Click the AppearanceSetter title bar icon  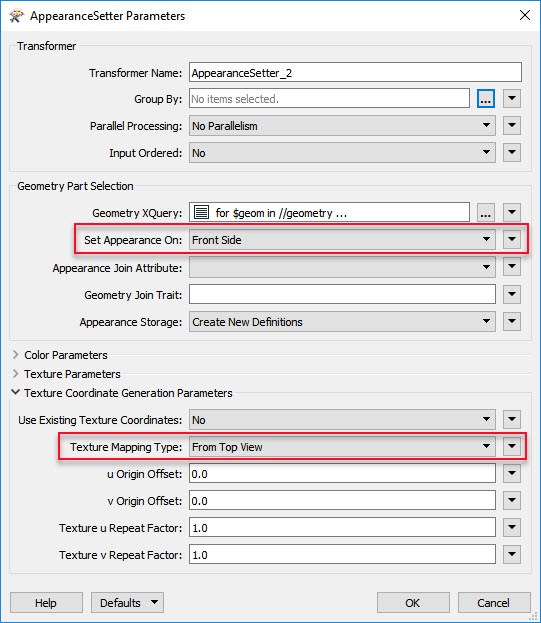[17, 16]
